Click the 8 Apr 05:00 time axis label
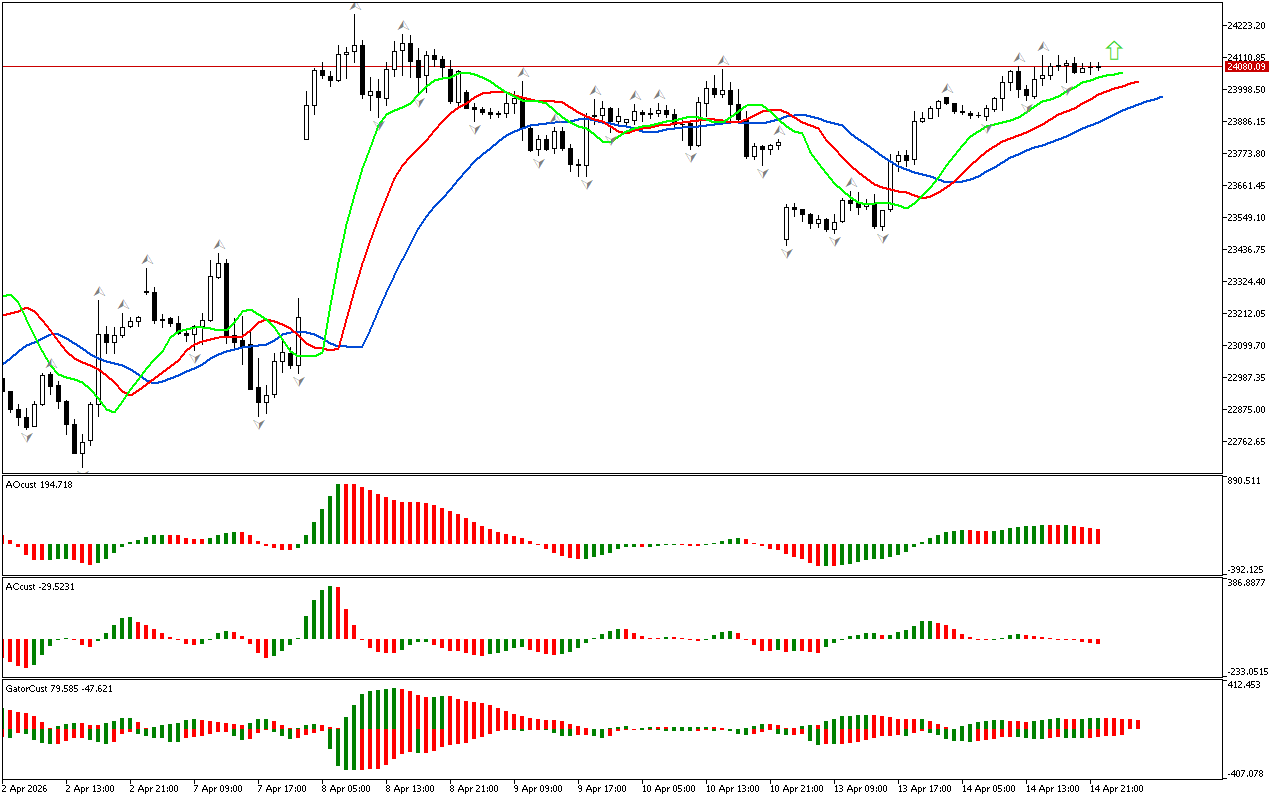The image size is (1280, 800). tap(346, 789)
